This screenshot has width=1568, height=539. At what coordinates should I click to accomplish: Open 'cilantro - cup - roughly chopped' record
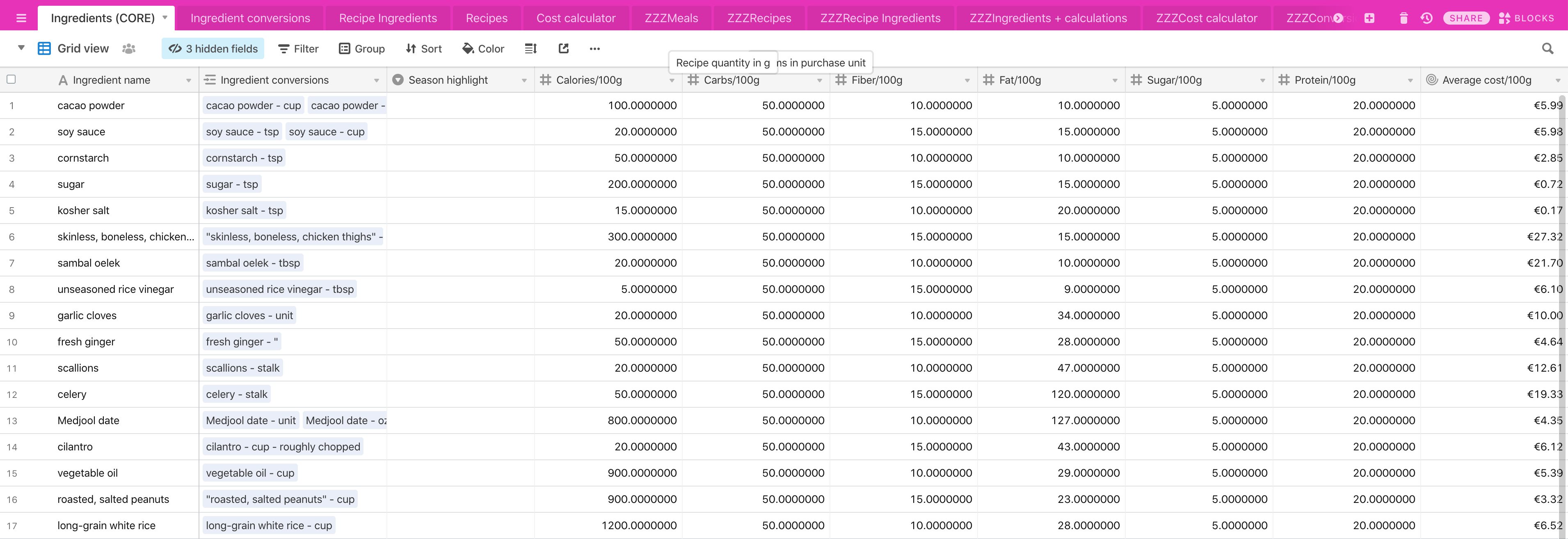[283, 447]
